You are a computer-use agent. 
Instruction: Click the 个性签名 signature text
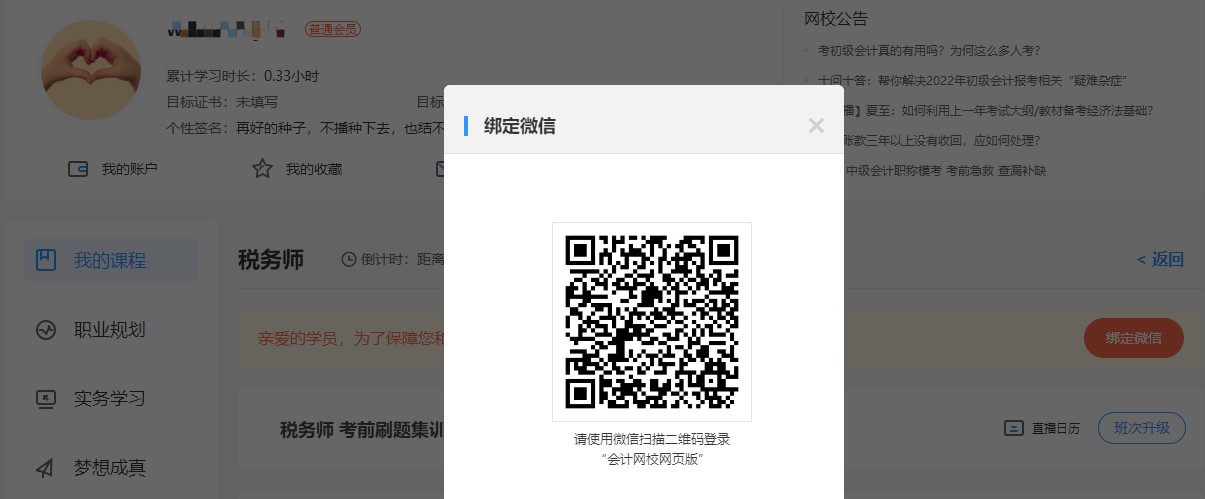click(304, 128)
